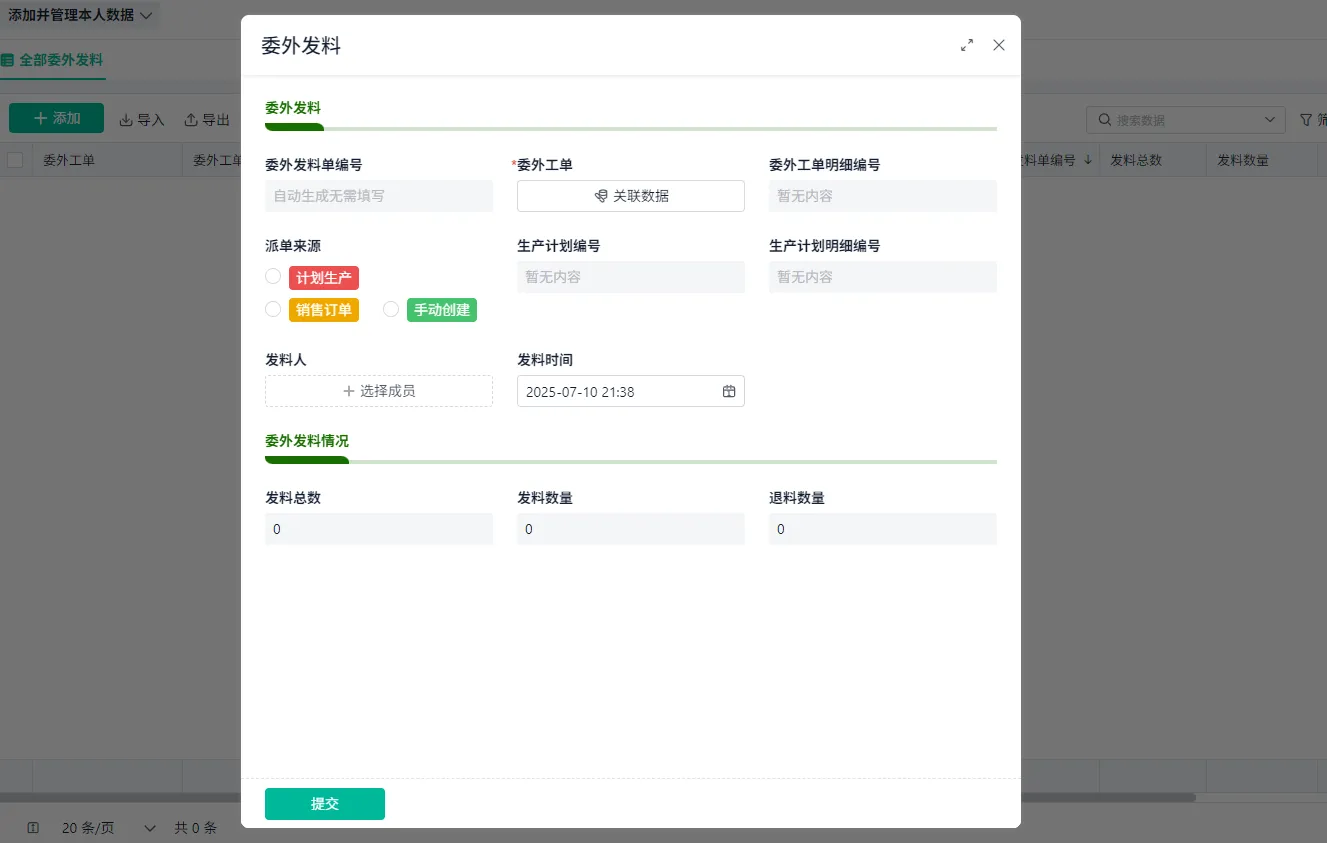The height and width of the screenshot is (843, 1327).
Task: Click the 关联数据 button
Action: click(631, 196)
